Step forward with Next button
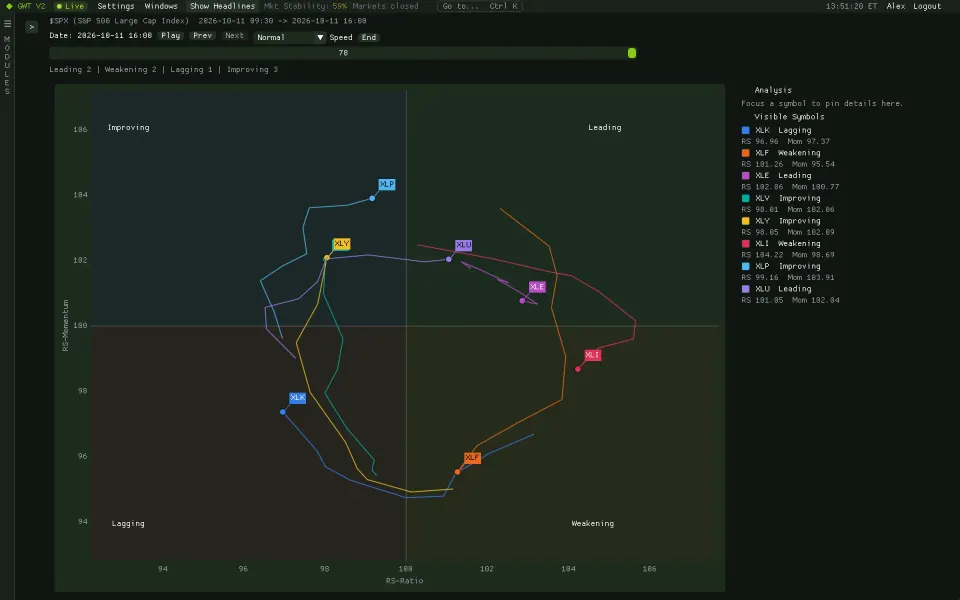 (234, 36)
